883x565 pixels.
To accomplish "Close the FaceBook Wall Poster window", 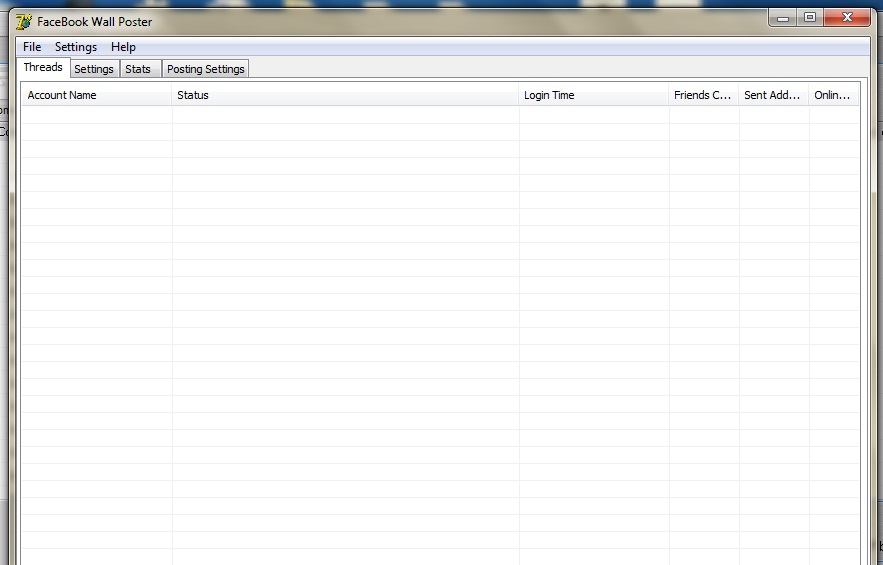I will 846,18.
